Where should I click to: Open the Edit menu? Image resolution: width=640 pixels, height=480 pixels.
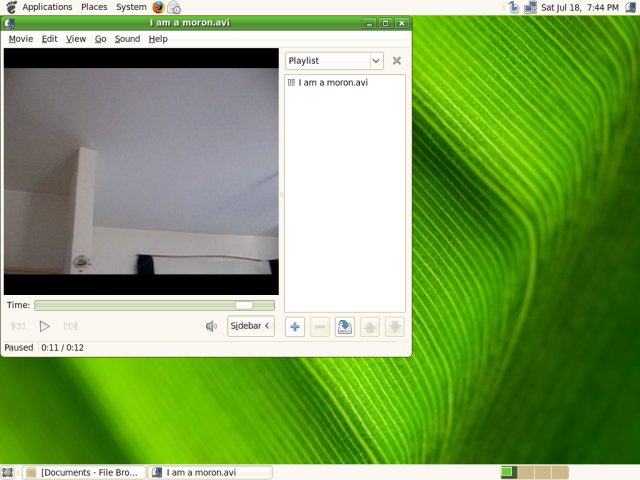[49, 39]
